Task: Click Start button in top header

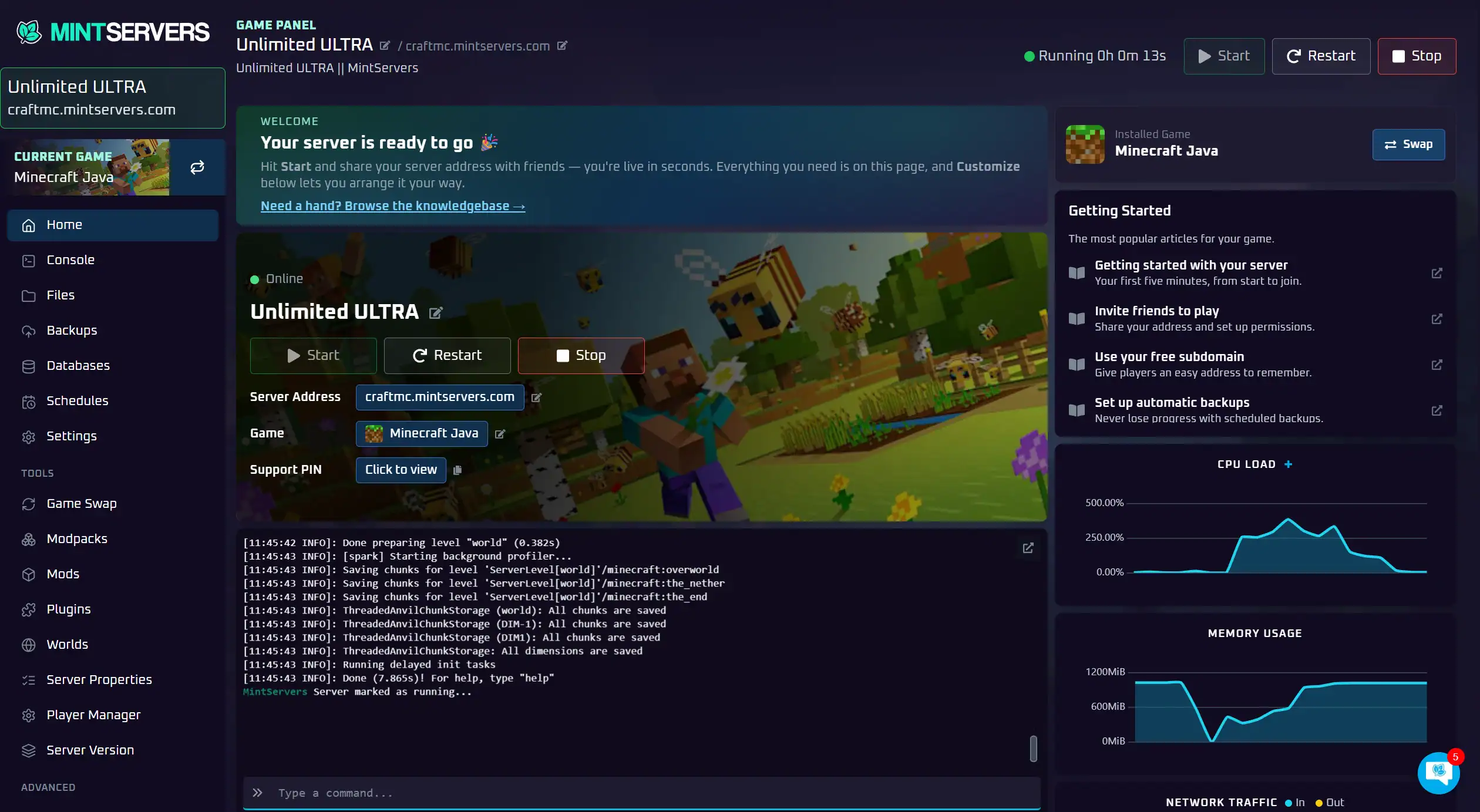Action: pos(1224,56)
